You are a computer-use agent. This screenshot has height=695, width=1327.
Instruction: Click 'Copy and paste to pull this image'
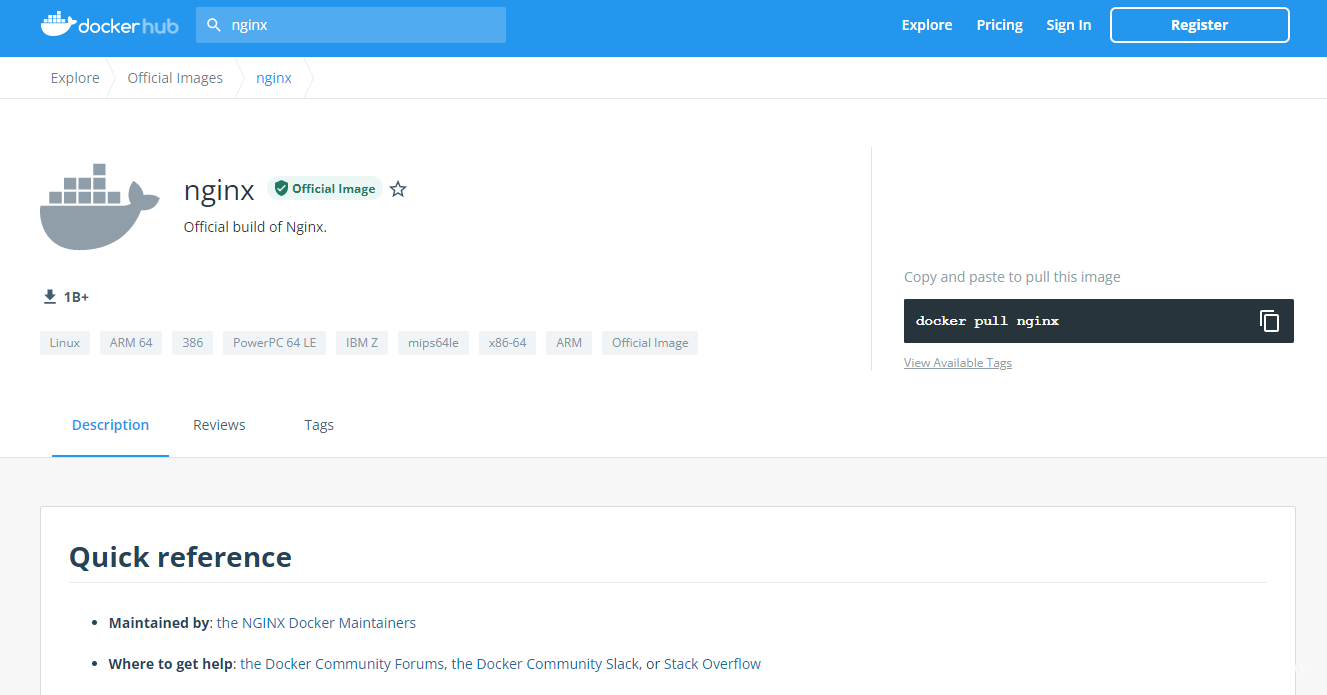pos(1012,277)
